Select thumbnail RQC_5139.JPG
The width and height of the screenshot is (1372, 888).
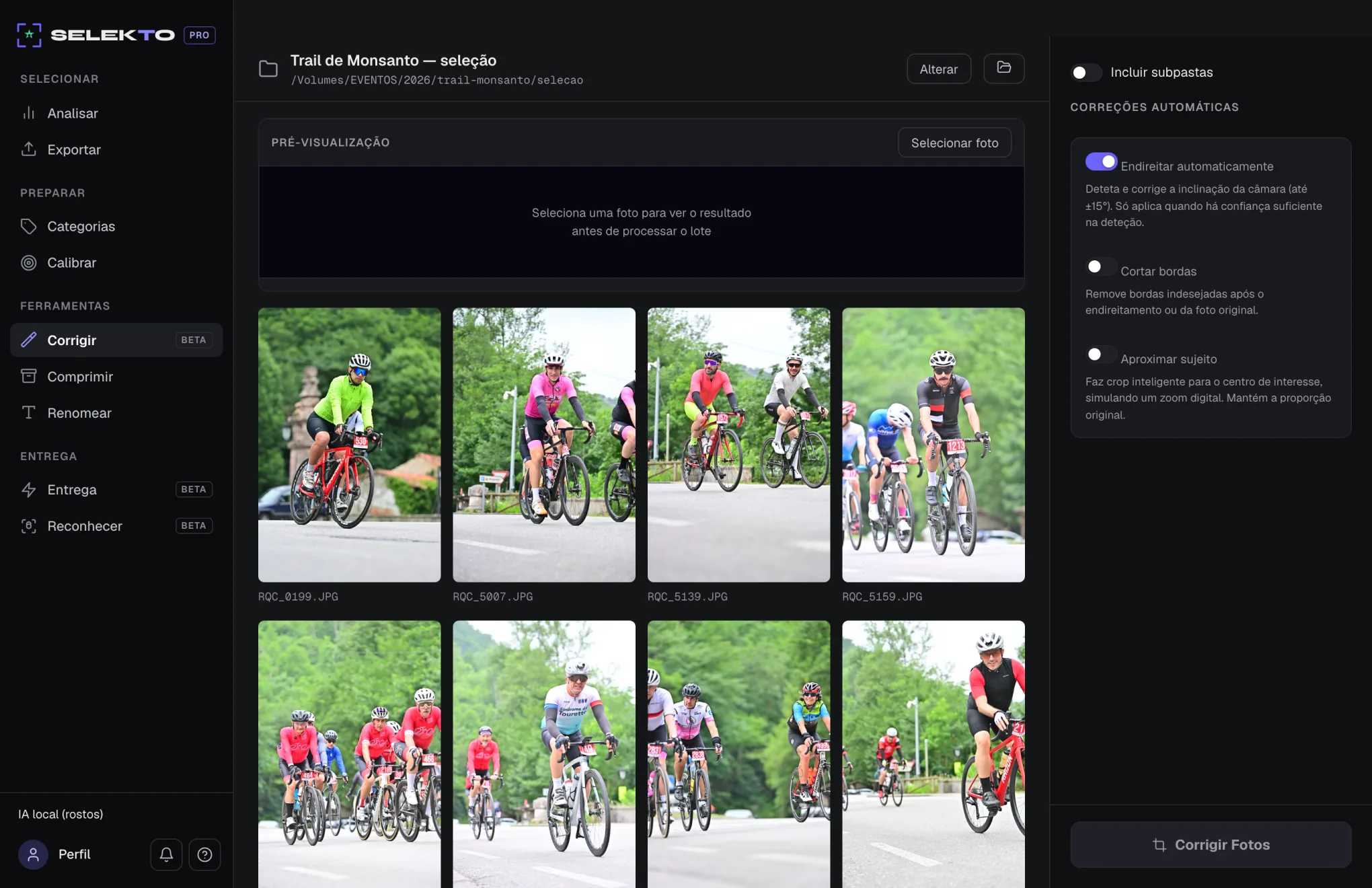point(738,445)
